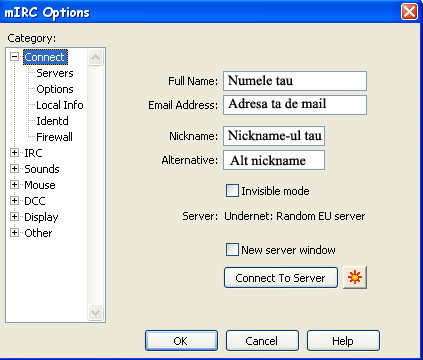Expand the Display category
423x360 pixels.
pyautogui.click(x=14, y=217)
